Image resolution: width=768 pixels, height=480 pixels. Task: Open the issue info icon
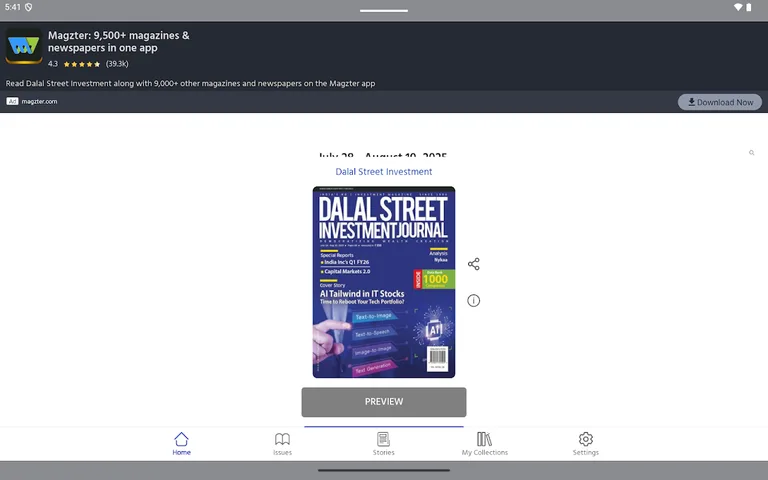[474, 300]
